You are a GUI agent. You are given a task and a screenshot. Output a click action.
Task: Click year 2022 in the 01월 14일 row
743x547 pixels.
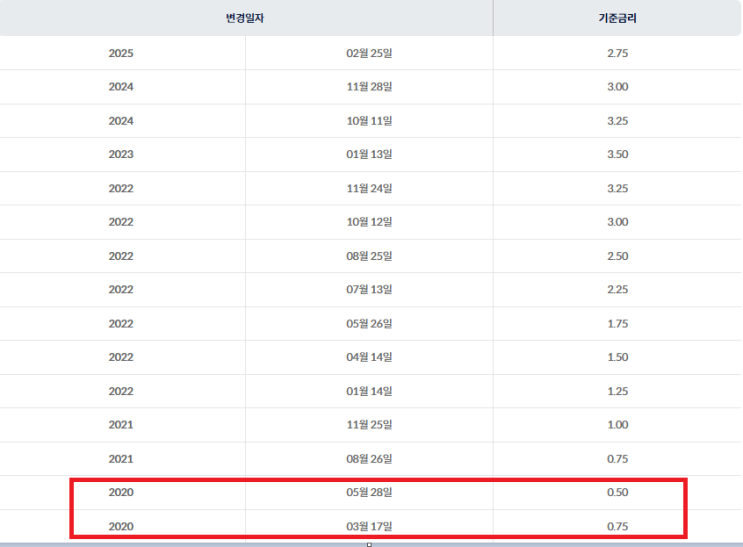(121, 391)
